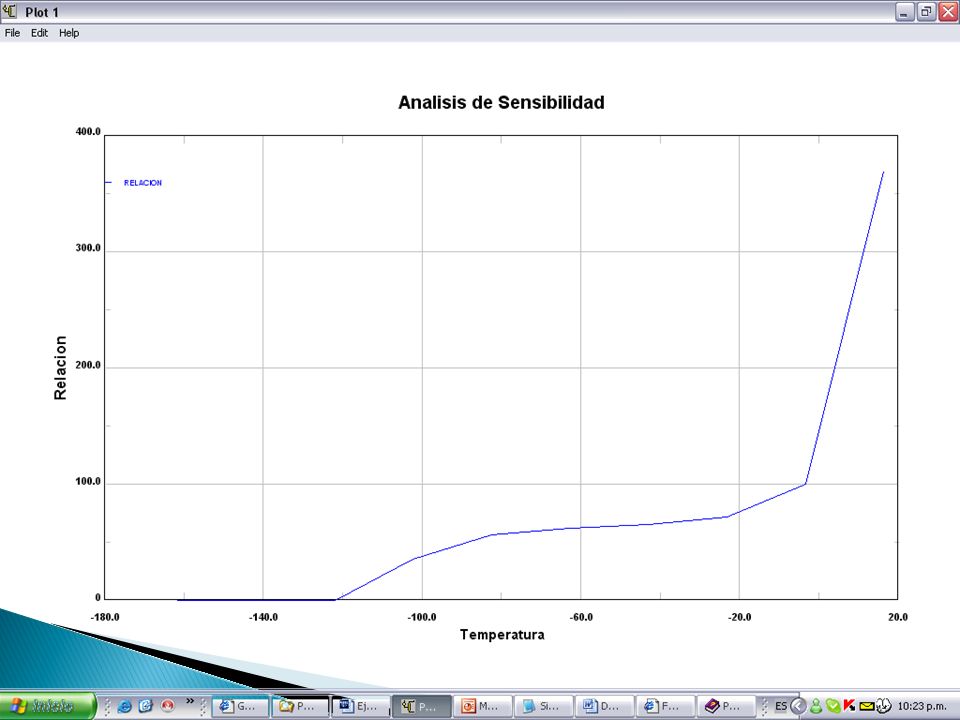Click the -180.0 x-axis tick label

(105, 617)
